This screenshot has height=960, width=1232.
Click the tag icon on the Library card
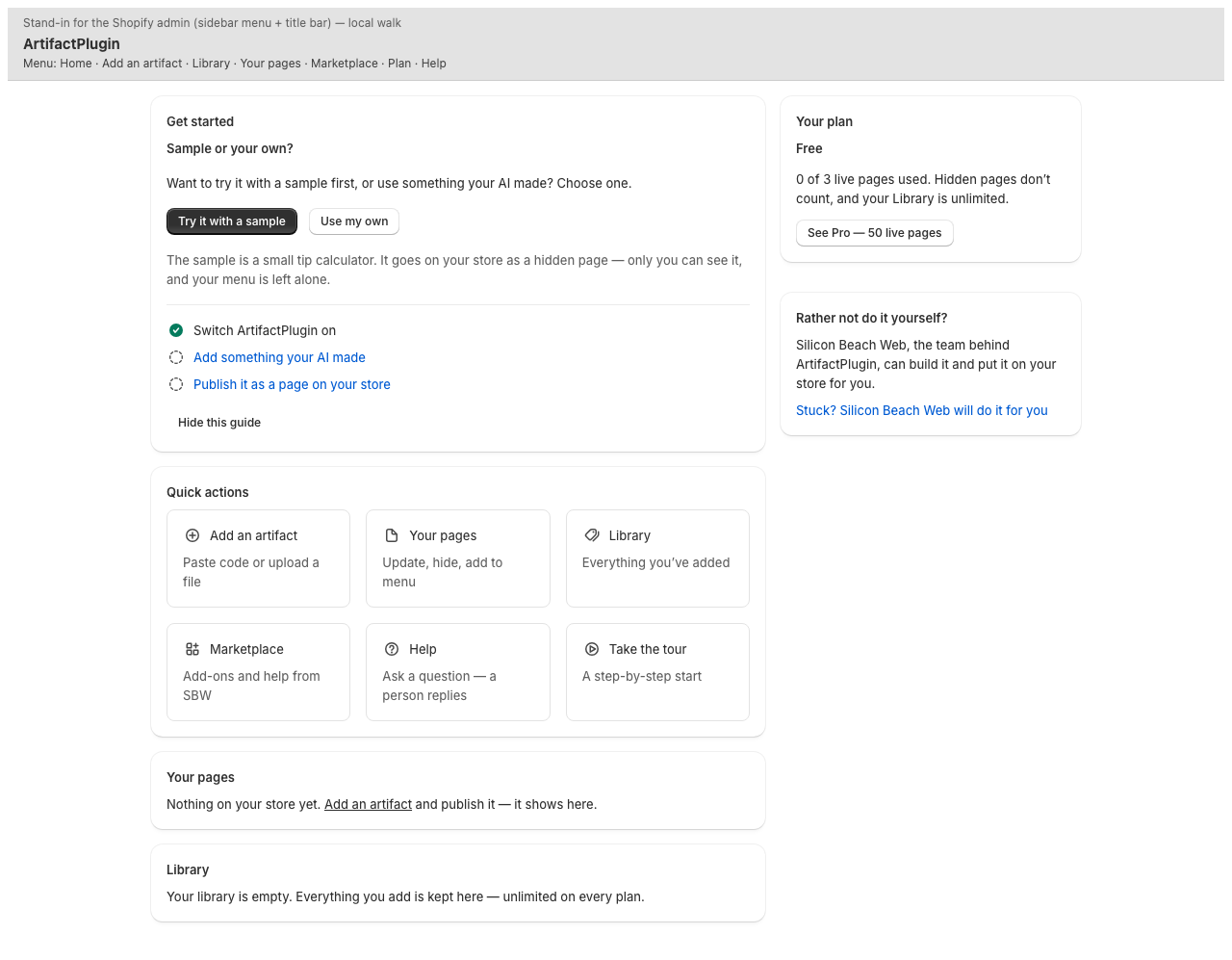pos(592,535)
